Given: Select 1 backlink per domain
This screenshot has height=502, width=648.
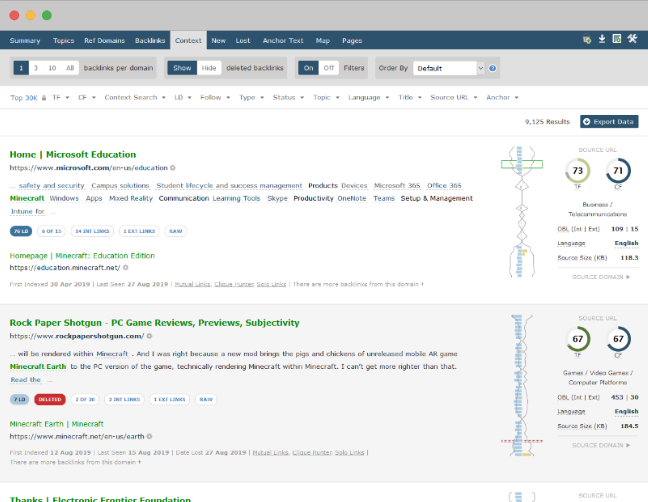Looking at the screenshot, I should point(21,68).
